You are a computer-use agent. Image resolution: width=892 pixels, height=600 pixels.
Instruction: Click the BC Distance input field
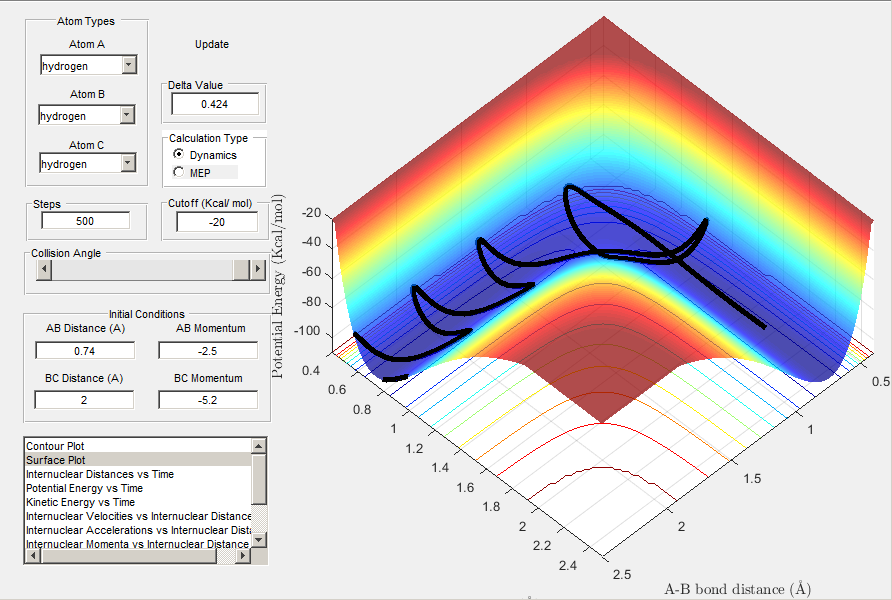(x=84, y=400)
